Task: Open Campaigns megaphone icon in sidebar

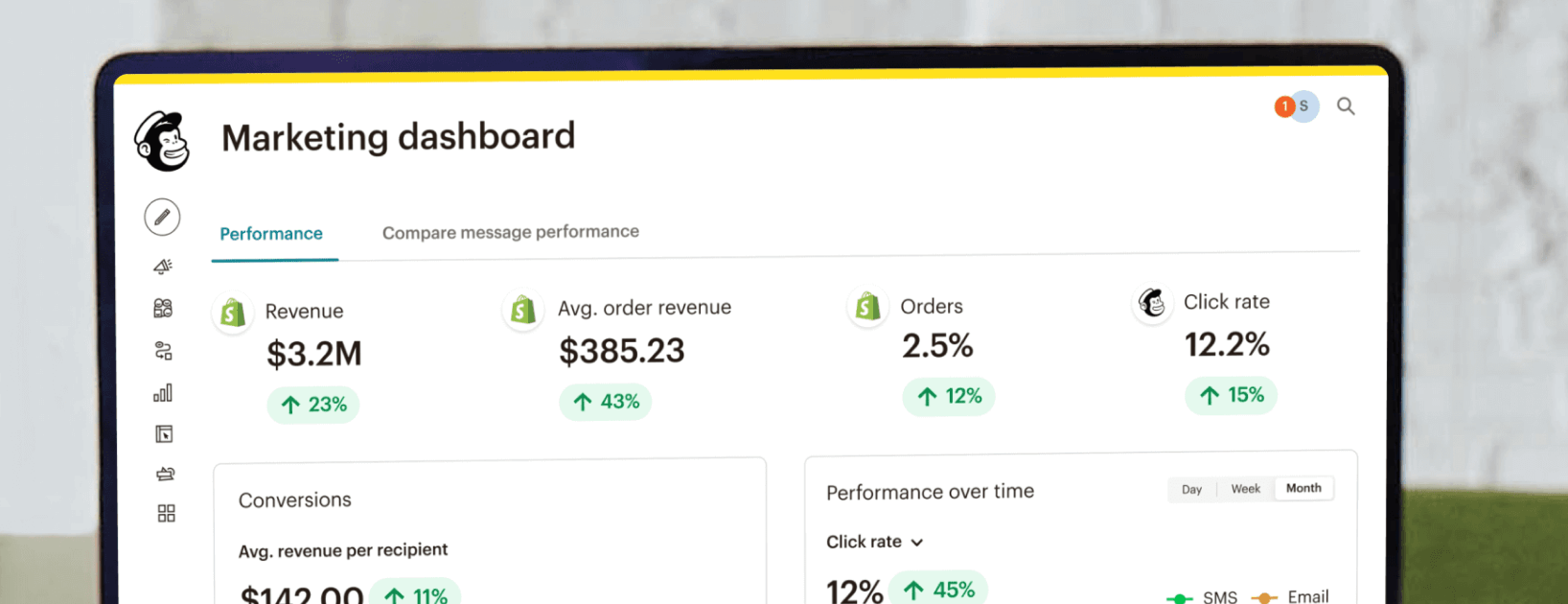Action: [x=163, y=267]
